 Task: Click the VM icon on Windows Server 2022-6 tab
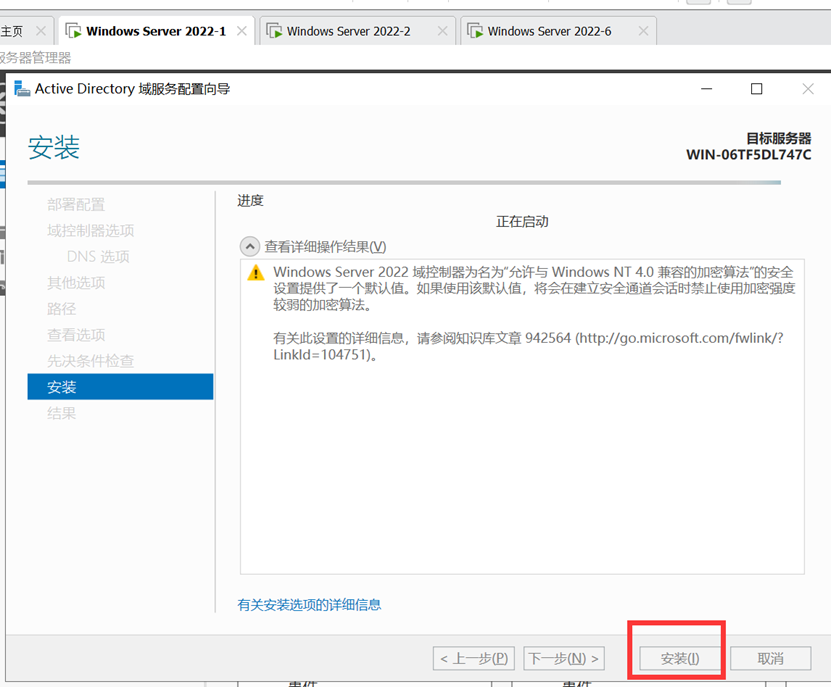coord(475,31)
